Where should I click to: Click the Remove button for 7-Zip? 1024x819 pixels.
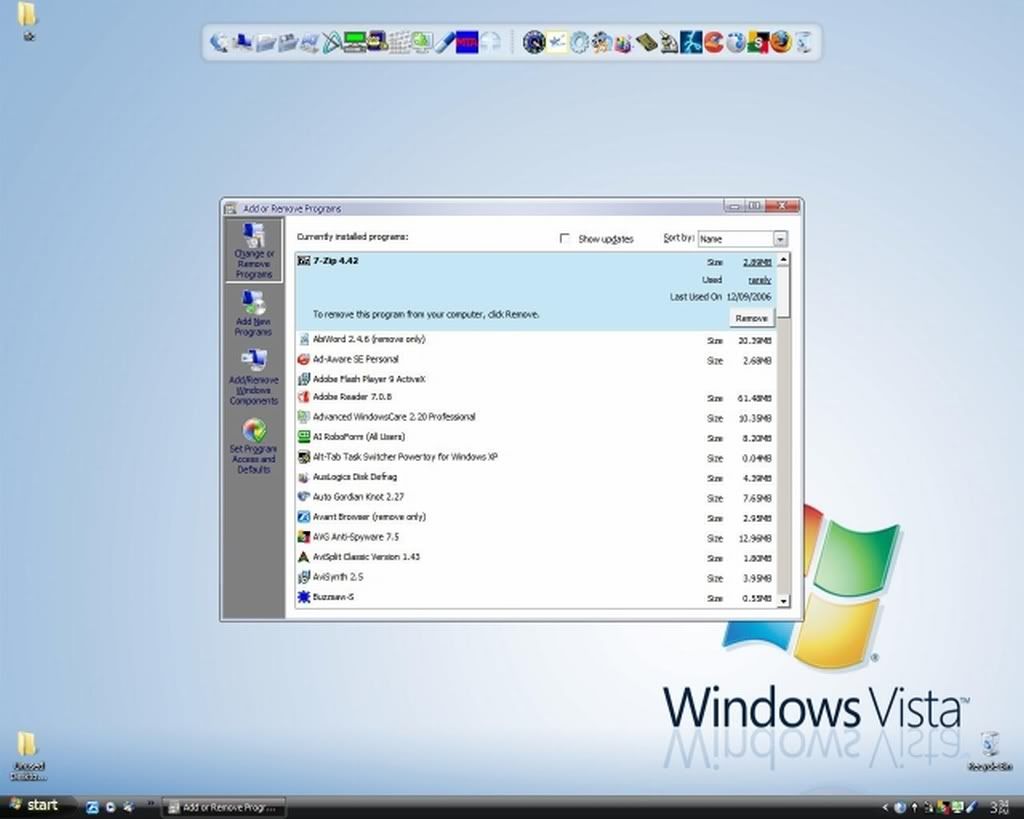pos(751,318)
